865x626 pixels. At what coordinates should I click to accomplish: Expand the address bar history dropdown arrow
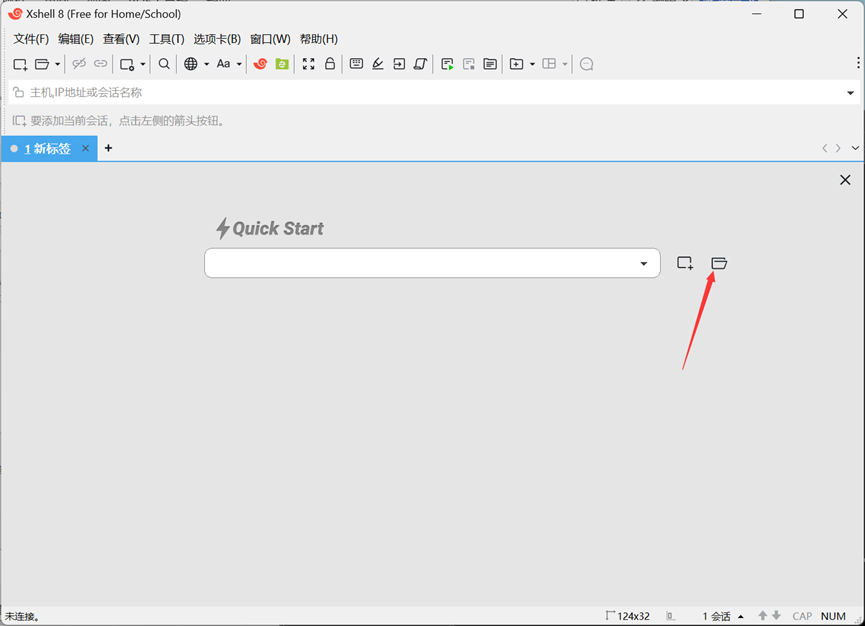click(850, 93)
